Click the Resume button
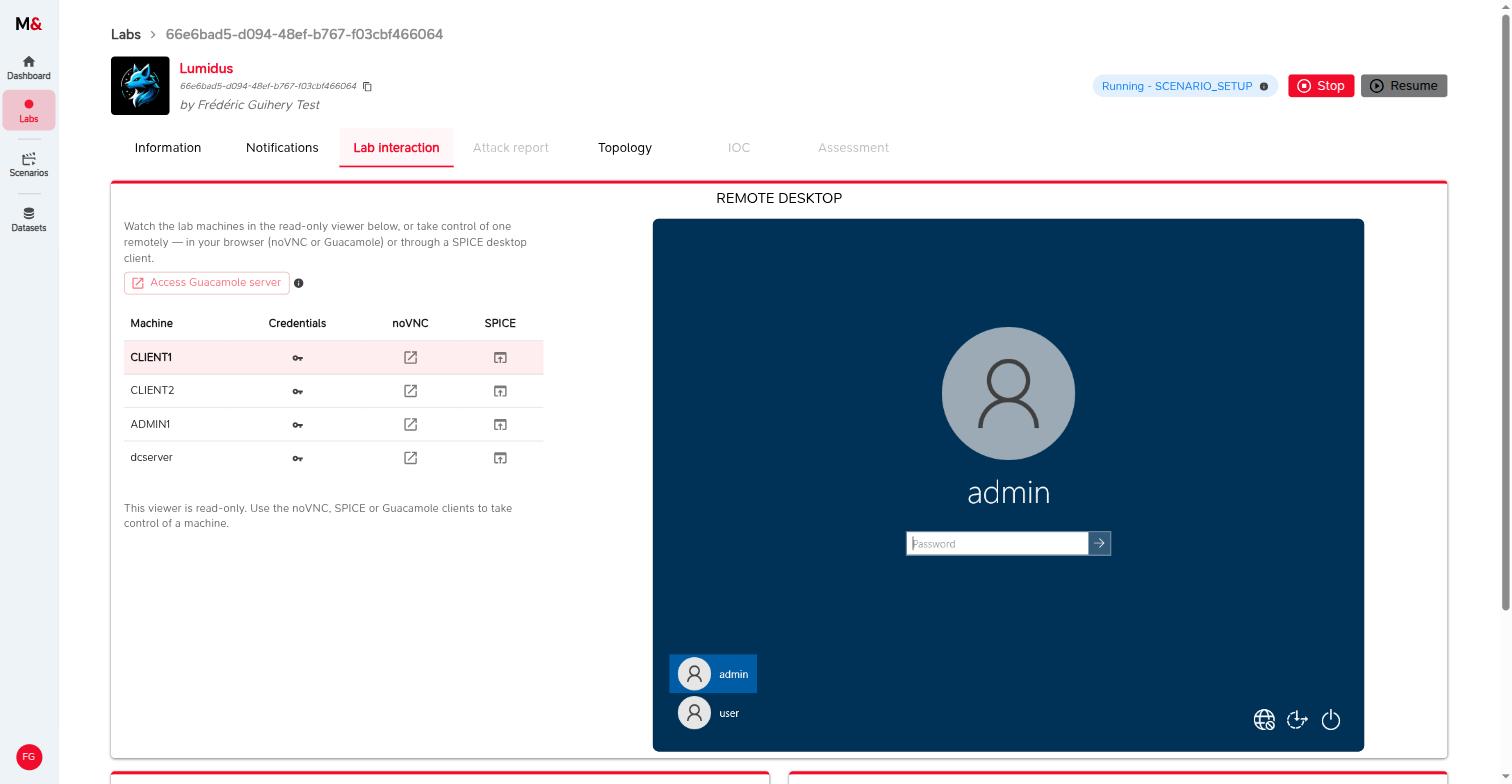 coord(1404,86)
